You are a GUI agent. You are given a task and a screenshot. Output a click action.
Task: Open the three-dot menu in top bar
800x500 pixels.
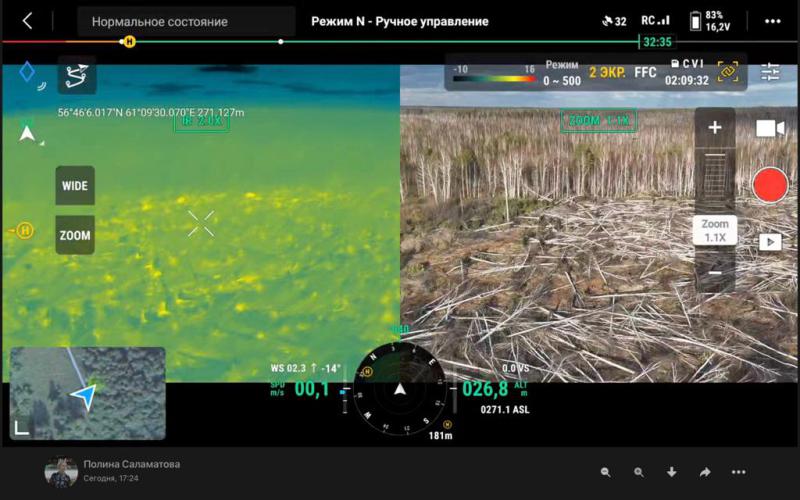772,21
